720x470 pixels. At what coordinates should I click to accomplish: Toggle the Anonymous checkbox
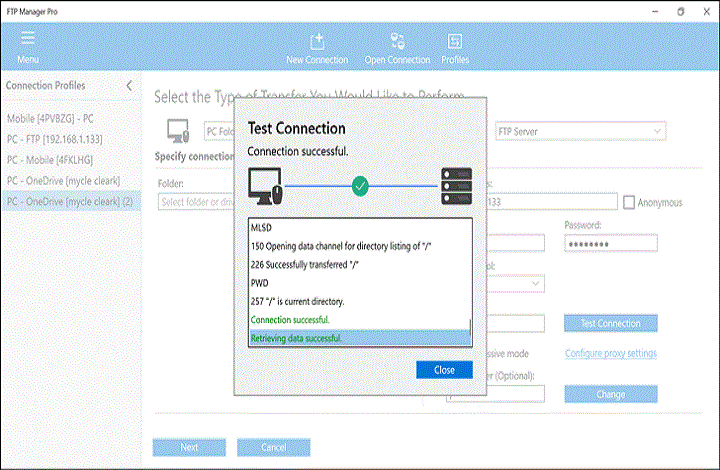click(x=629, y=202)
